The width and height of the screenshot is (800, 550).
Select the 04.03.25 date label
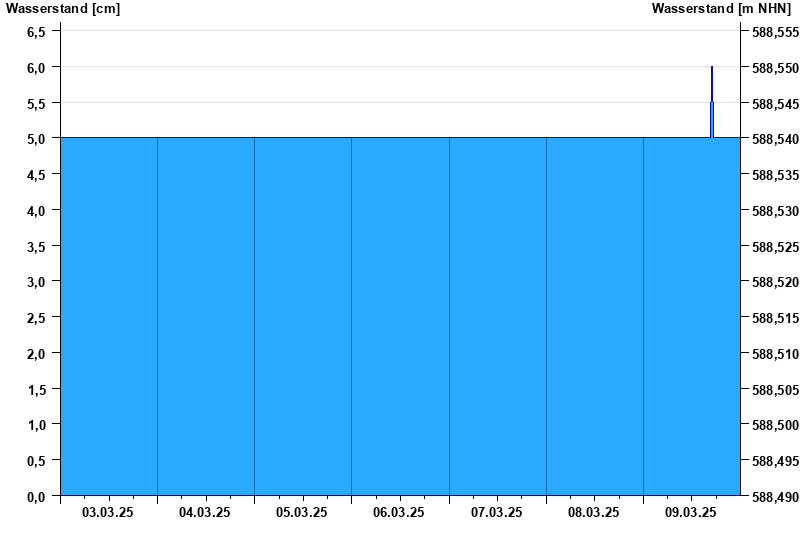[x=205, y=512]
